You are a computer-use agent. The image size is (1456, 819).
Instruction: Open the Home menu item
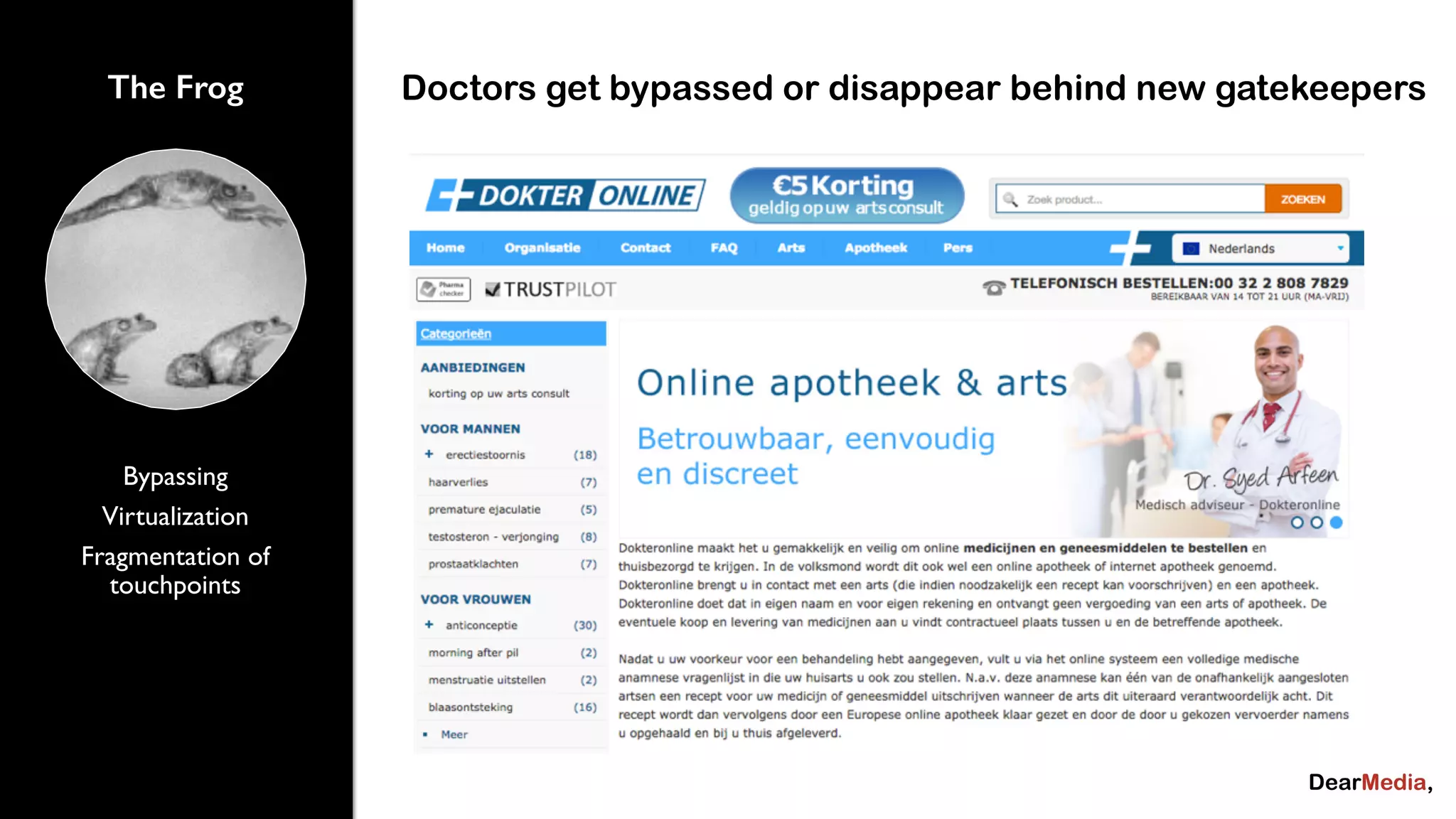pos(446,248)
